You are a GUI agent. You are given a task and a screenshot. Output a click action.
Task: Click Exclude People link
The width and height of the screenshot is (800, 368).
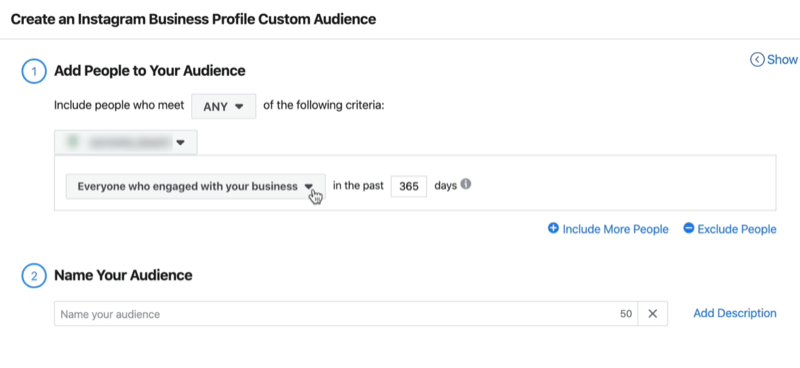coord(730,229)
